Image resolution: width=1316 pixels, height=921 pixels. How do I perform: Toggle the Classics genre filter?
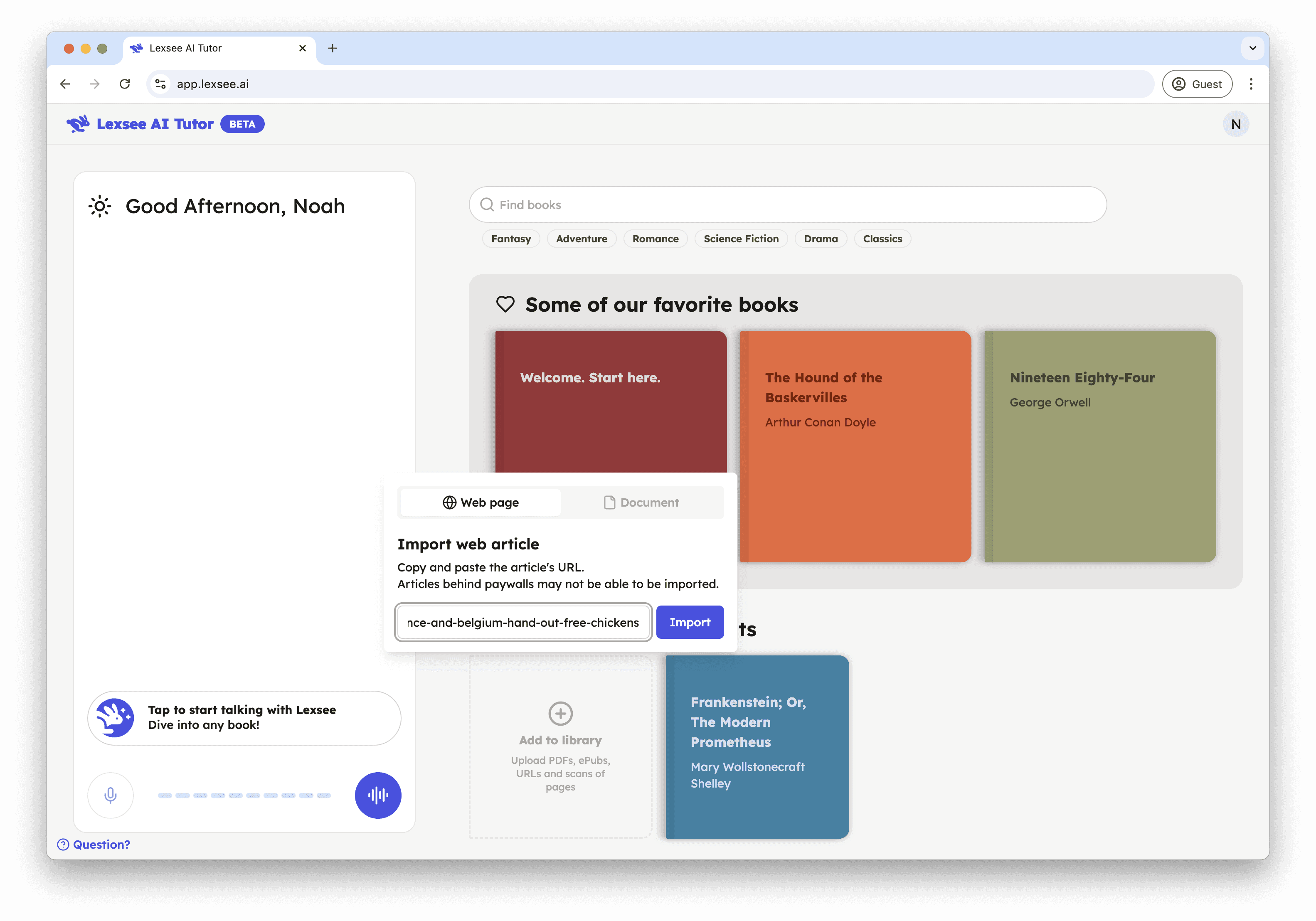[x=882, y=239]
